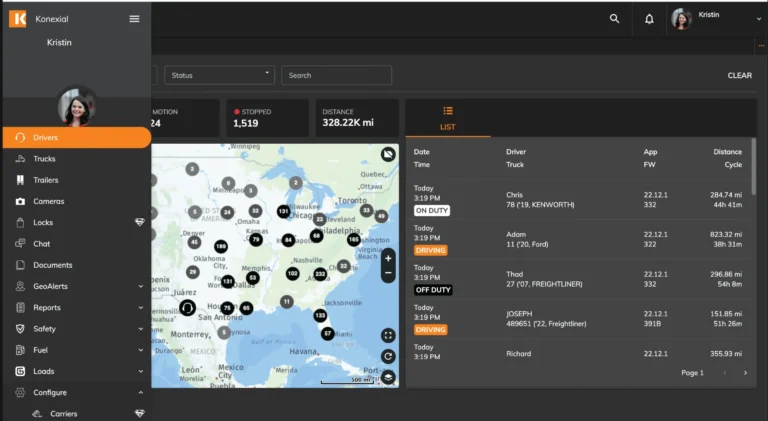Select the LIST tab
This screenshot has height=421, width=768.
[448, 118]
